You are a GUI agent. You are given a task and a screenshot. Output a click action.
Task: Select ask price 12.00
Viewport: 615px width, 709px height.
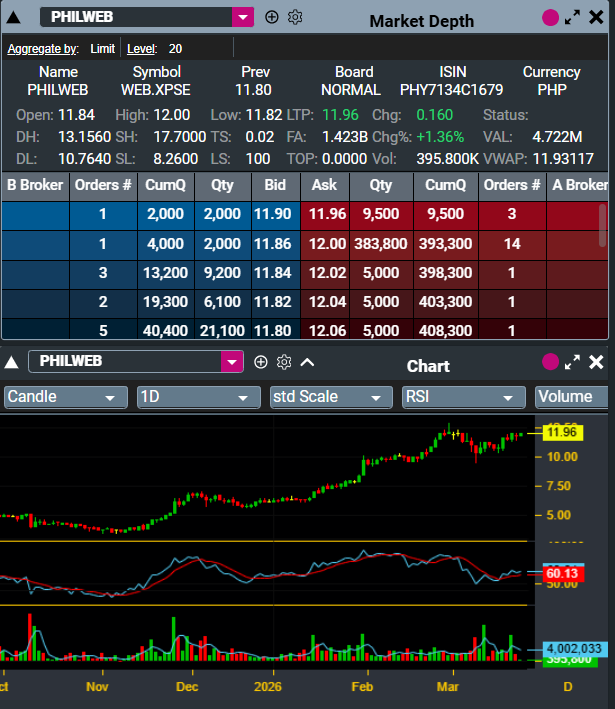click(x=327, y=244)
